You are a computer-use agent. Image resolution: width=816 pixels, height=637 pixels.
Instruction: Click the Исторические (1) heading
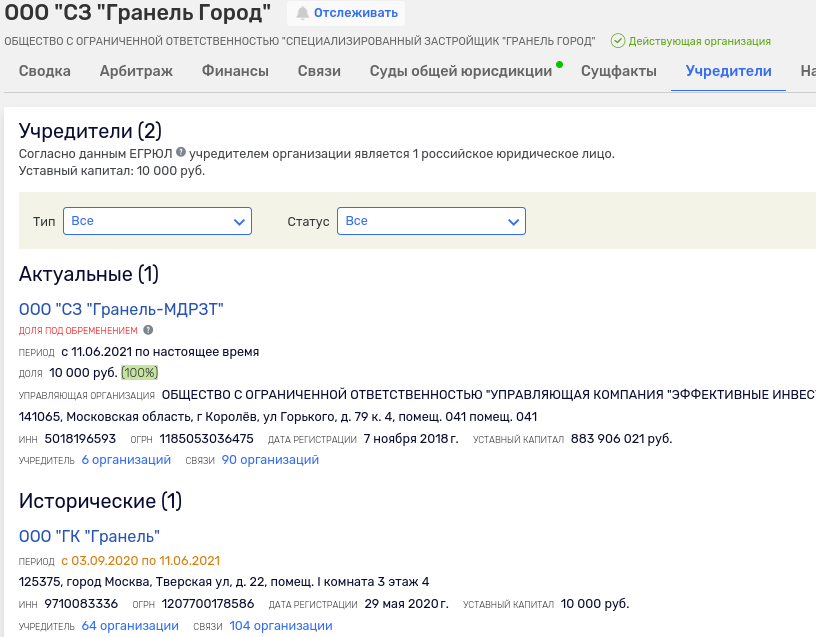coord(100,501)
